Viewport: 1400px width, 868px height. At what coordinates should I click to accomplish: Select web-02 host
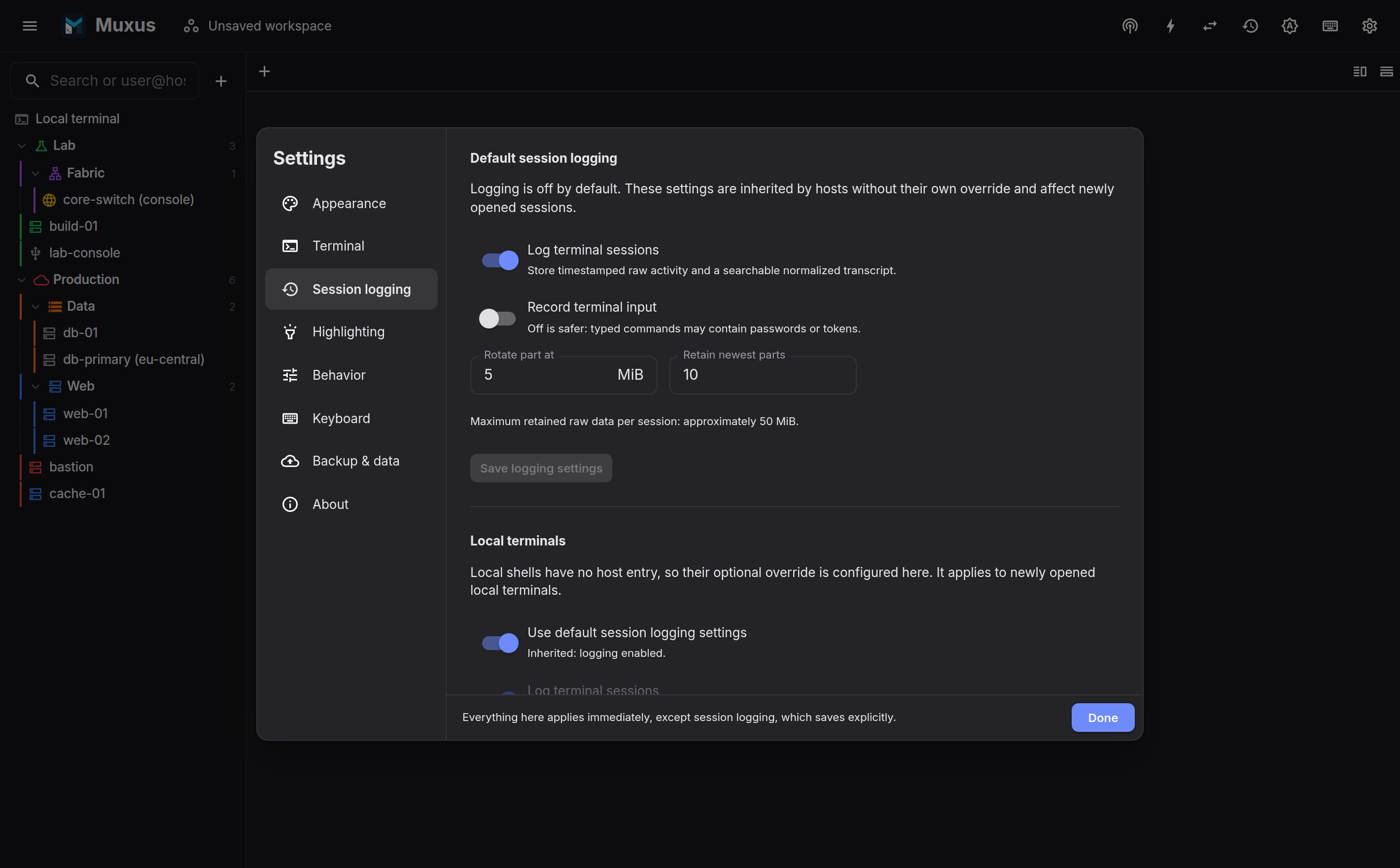[123, 440]
